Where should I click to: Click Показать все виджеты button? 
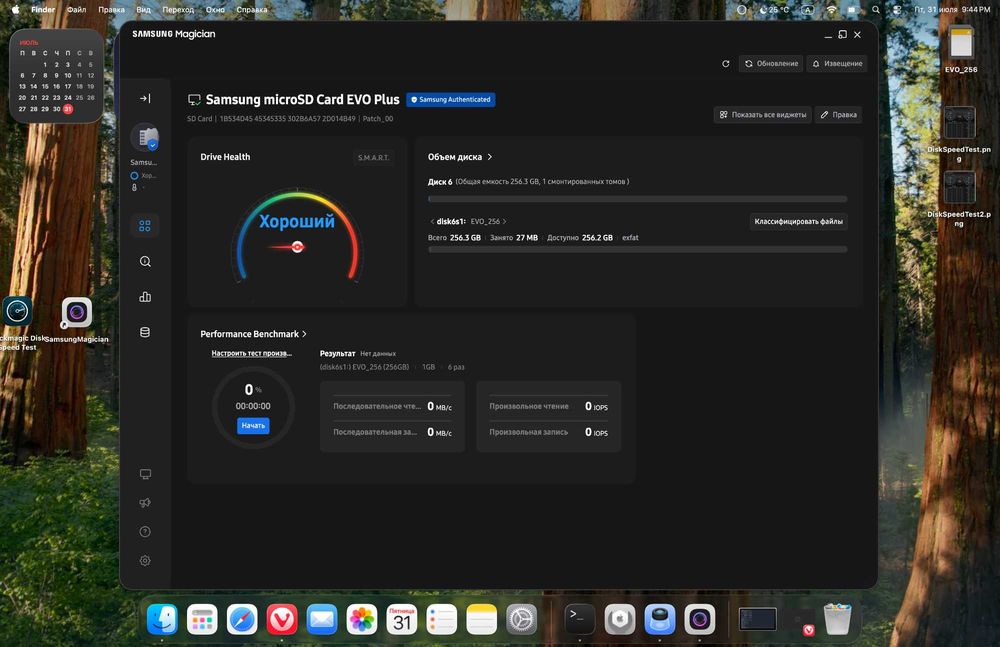[x=762, y=115]
